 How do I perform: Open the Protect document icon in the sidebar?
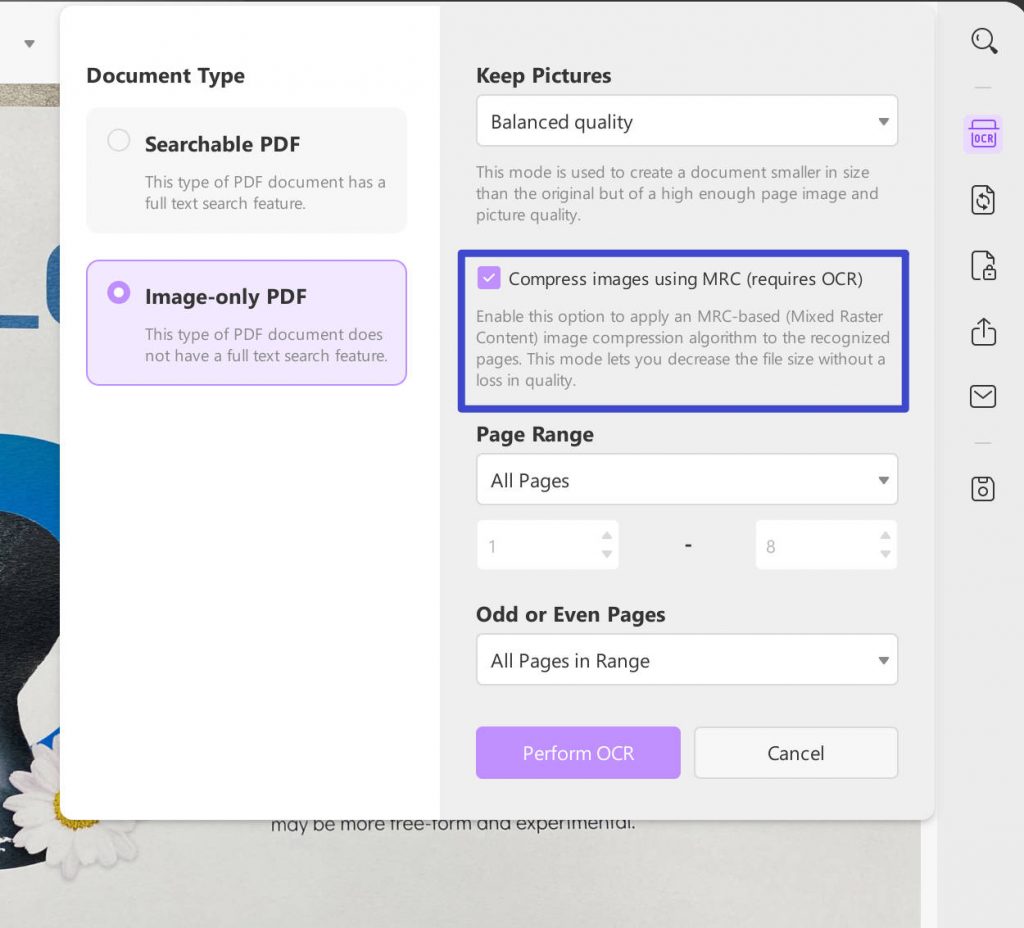(x=984, y=265)
